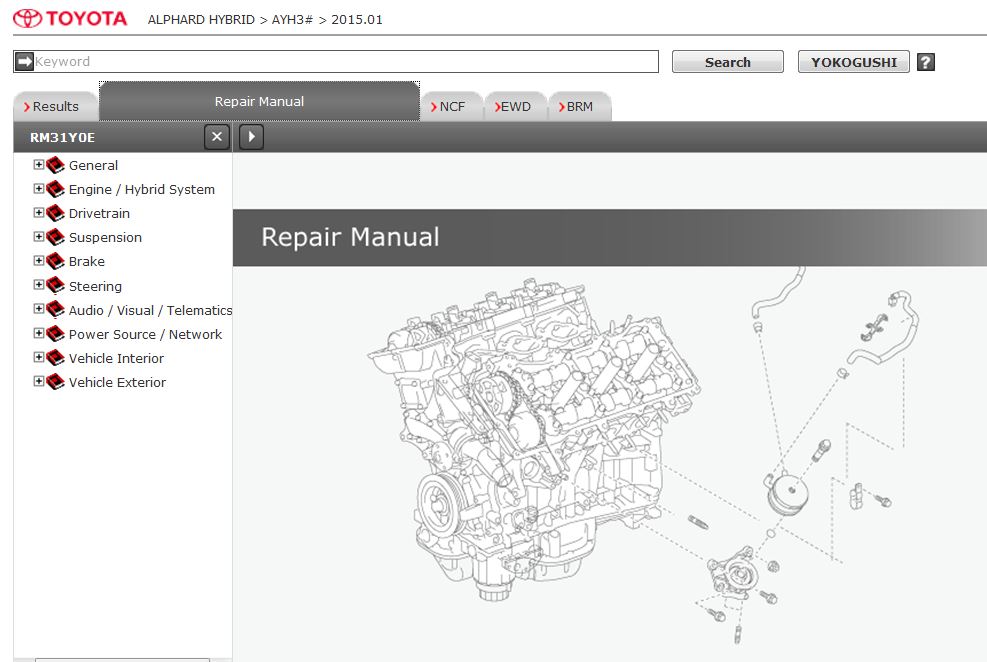
Task: Click the book icon beside Vehicle Exterior
Action: tap(54, 382)
